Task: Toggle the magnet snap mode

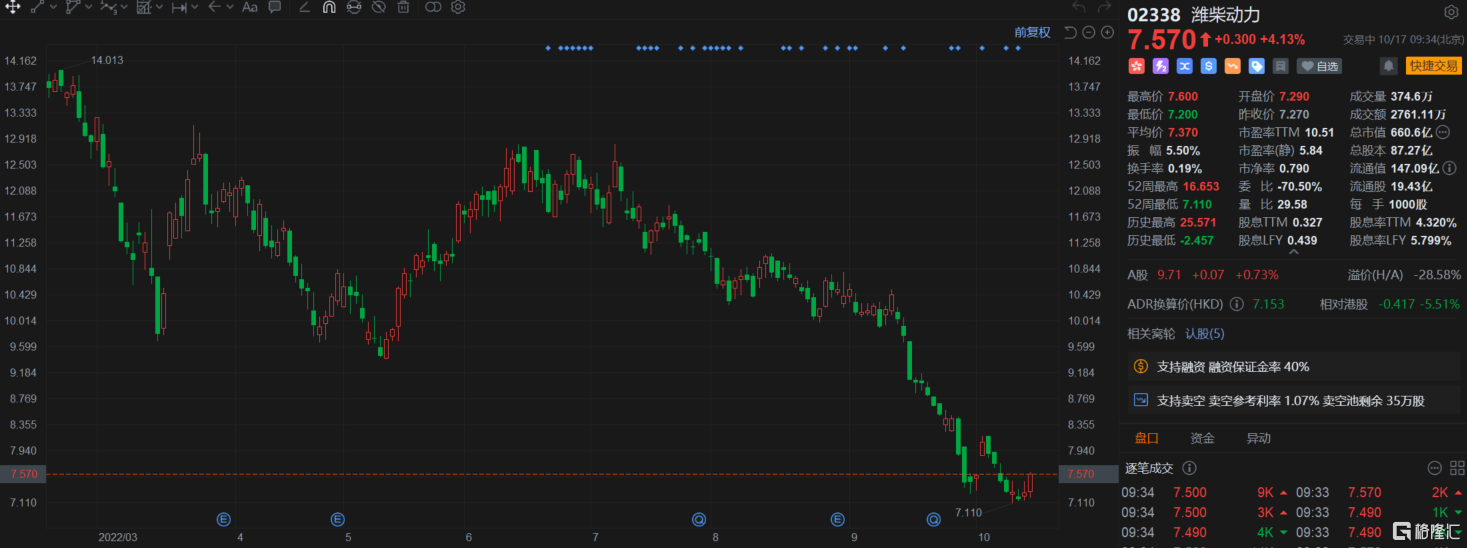Action: click(x=329, y=8)
